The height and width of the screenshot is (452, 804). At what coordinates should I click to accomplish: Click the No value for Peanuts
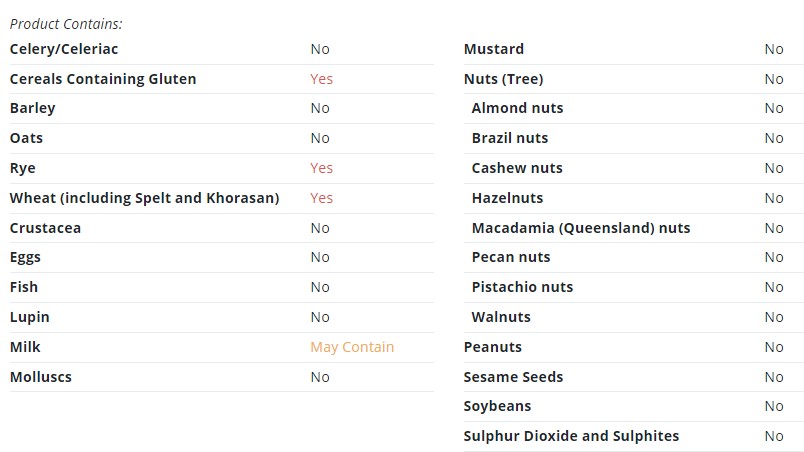coord(774,347)
